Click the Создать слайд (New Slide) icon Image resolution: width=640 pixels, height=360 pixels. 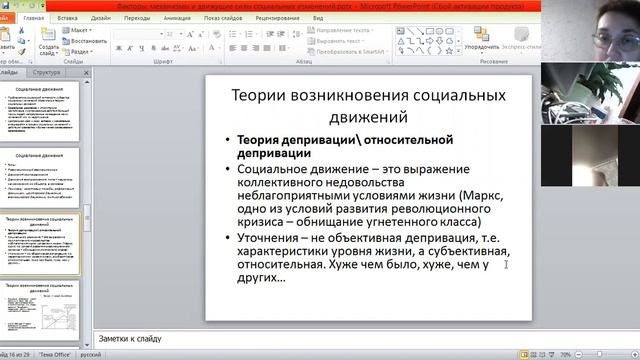(48, 35)
